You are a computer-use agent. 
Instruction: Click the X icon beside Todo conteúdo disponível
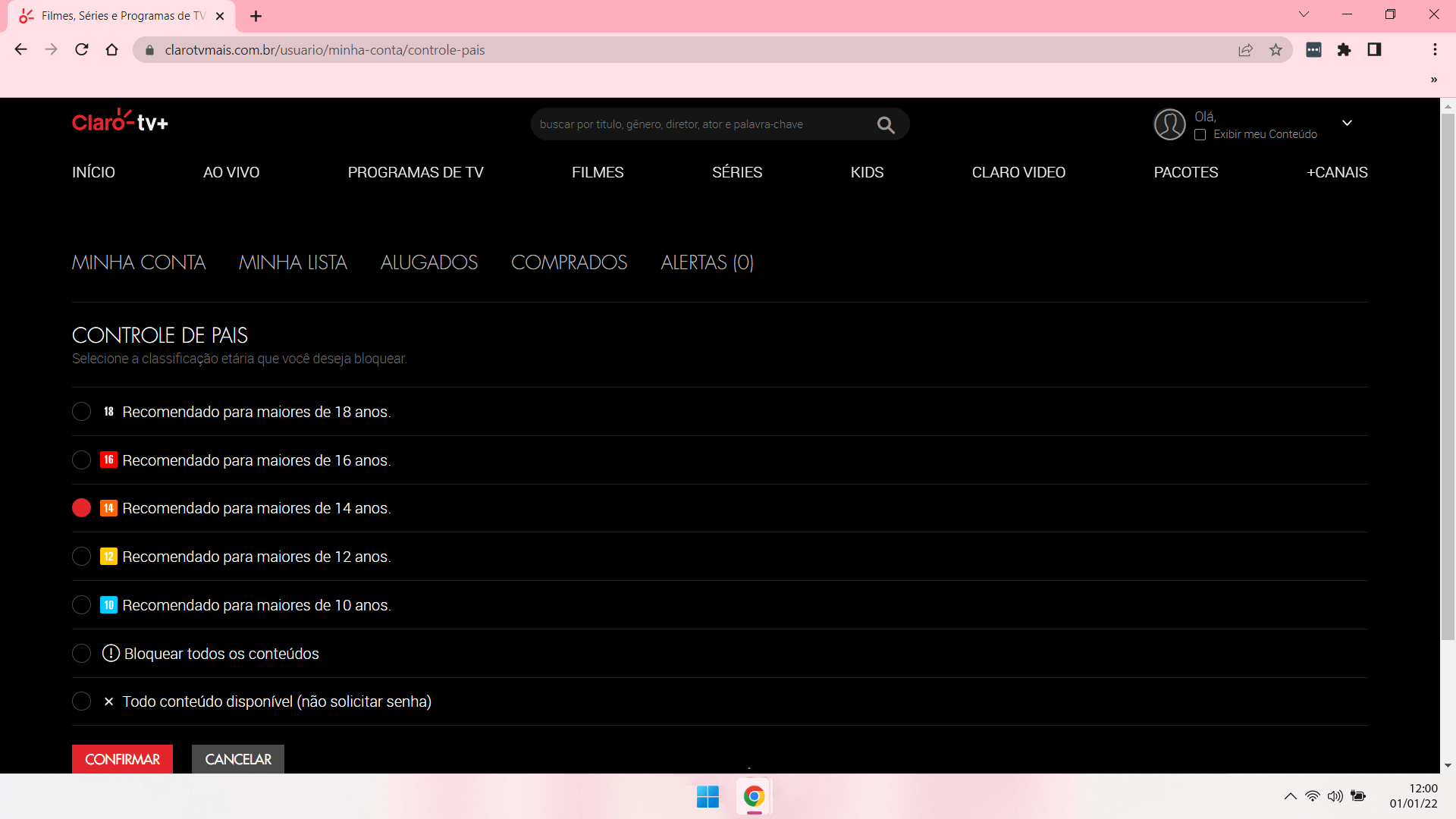pyautogui.click(x=108, y=701)
